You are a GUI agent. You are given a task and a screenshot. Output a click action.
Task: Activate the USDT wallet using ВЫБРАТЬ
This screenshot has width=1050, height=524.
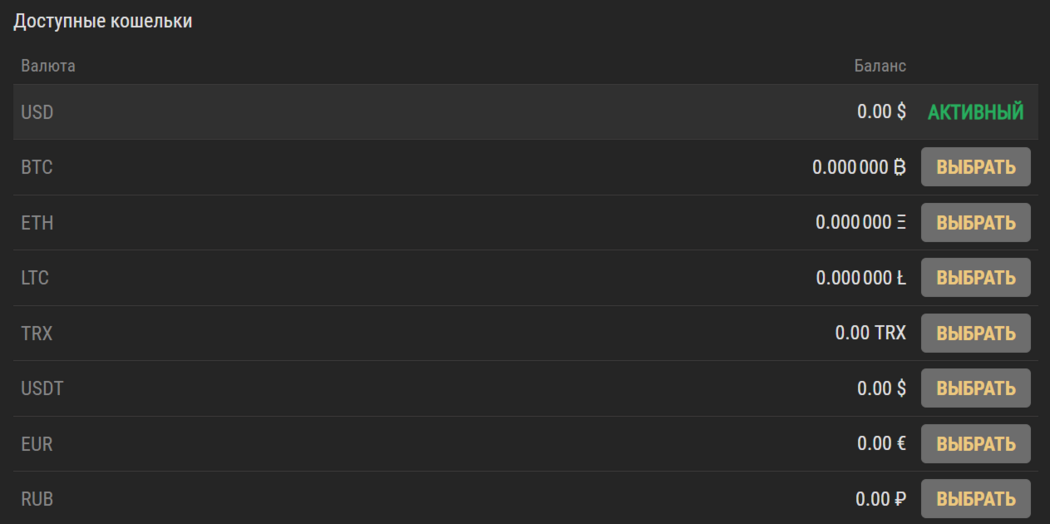[x=975, y=388]
